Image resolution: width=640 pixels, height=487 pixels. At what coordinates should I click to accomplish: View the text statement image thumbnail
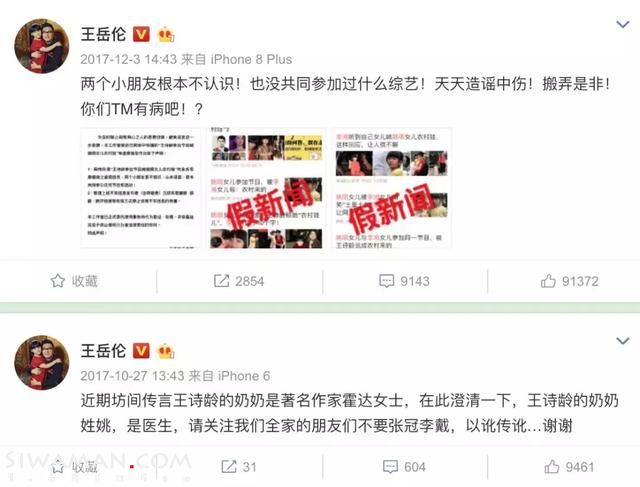click(x=140, y=188)
